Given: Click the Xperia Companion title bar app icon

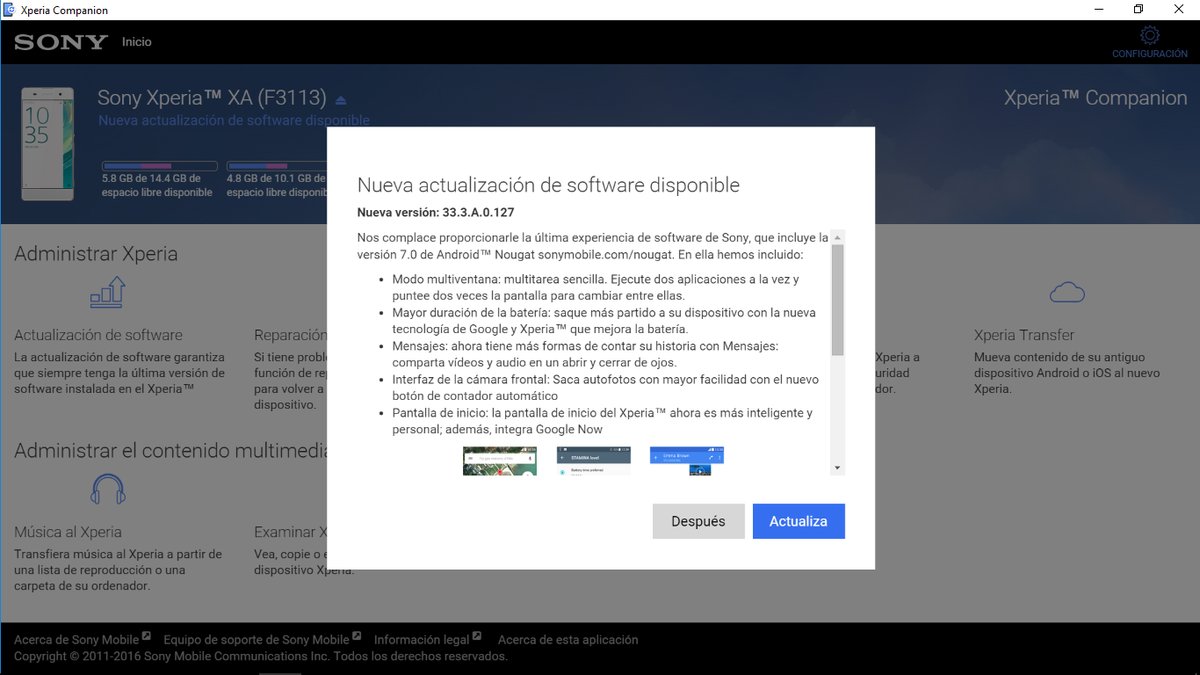Looking at the screenshot, I should (10, 10).
